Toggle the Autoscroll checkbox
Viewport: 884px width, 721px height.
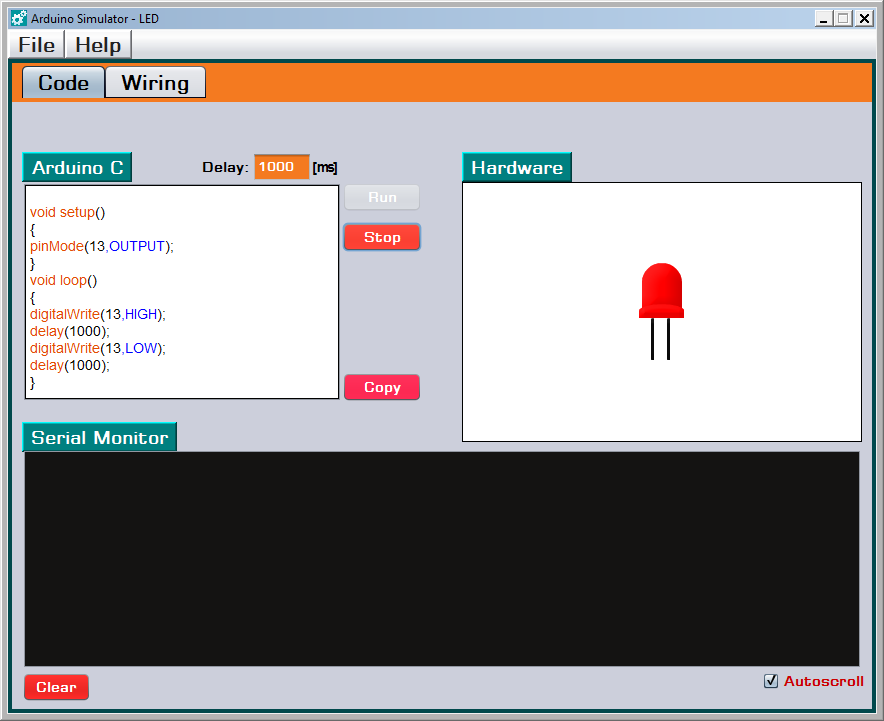771,681
